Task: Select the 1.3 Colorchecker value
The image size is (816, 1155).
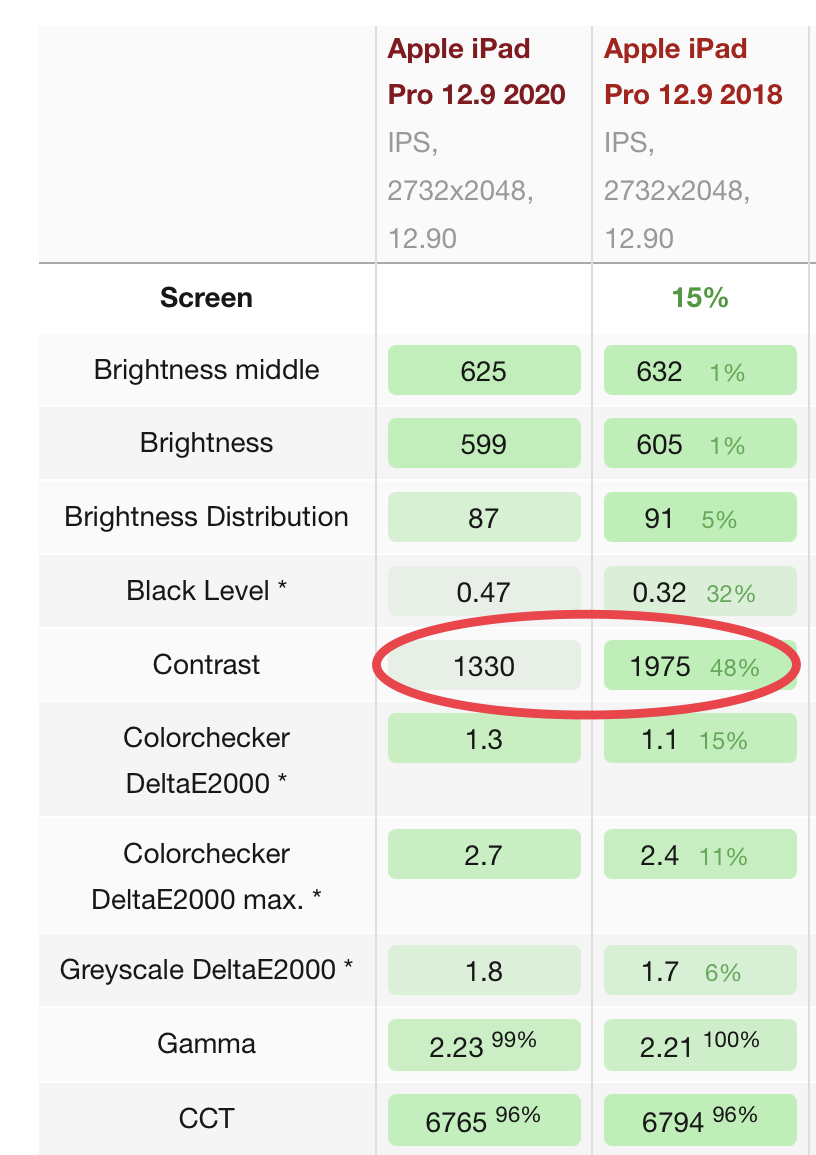Action: 484,739
